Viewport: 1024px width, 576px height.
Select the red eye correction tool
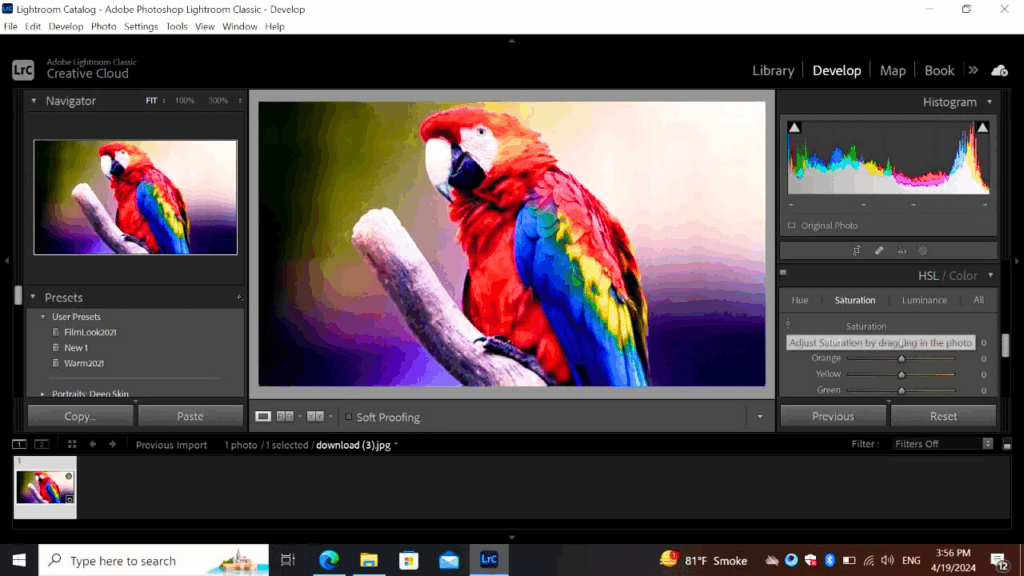pos(902,251)
